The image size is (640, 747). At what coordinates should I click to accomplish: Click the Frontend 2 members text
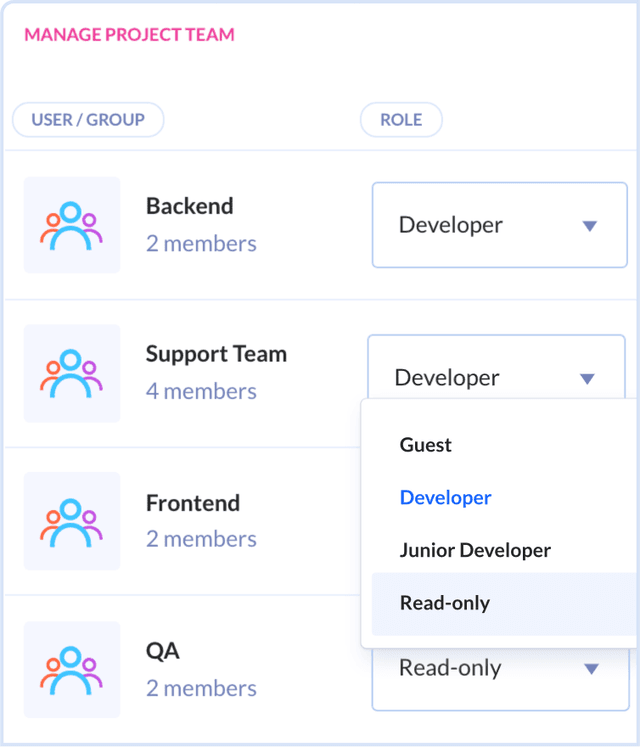coord(201,539)
